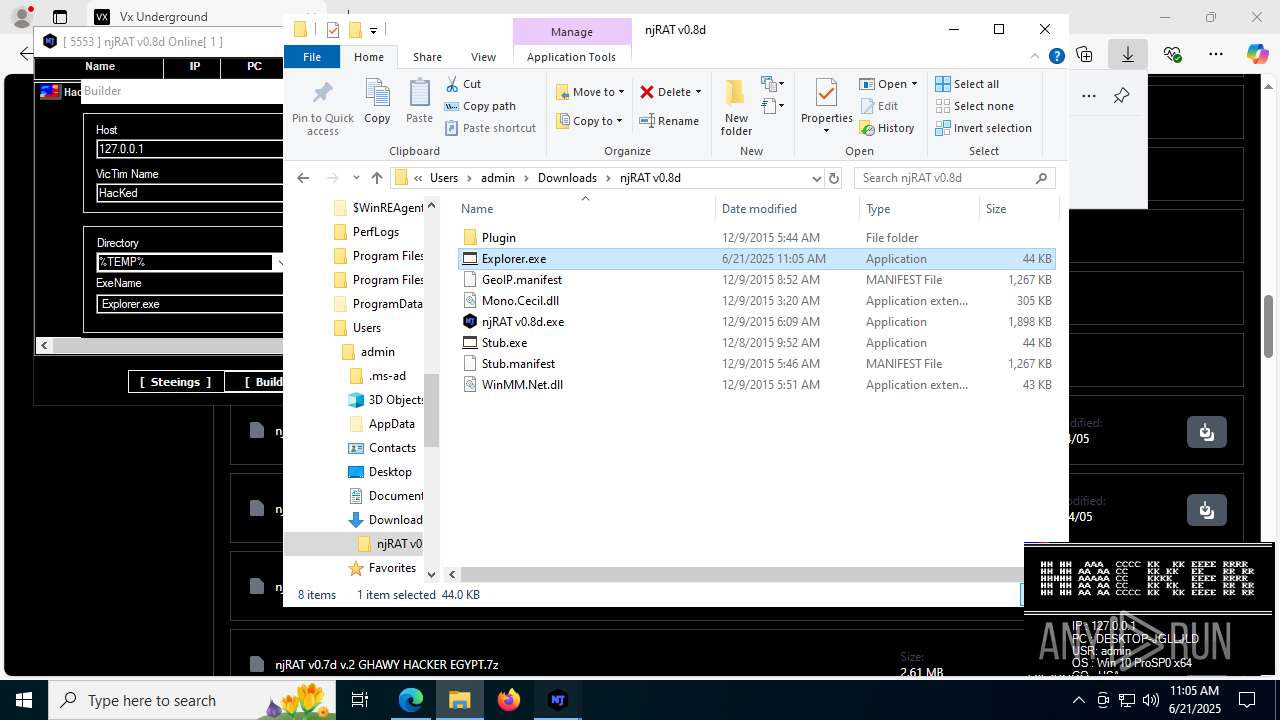Screen dimensions: 1280x720
Task: Click the red Delete icon
Action: [x=647, y=92]
